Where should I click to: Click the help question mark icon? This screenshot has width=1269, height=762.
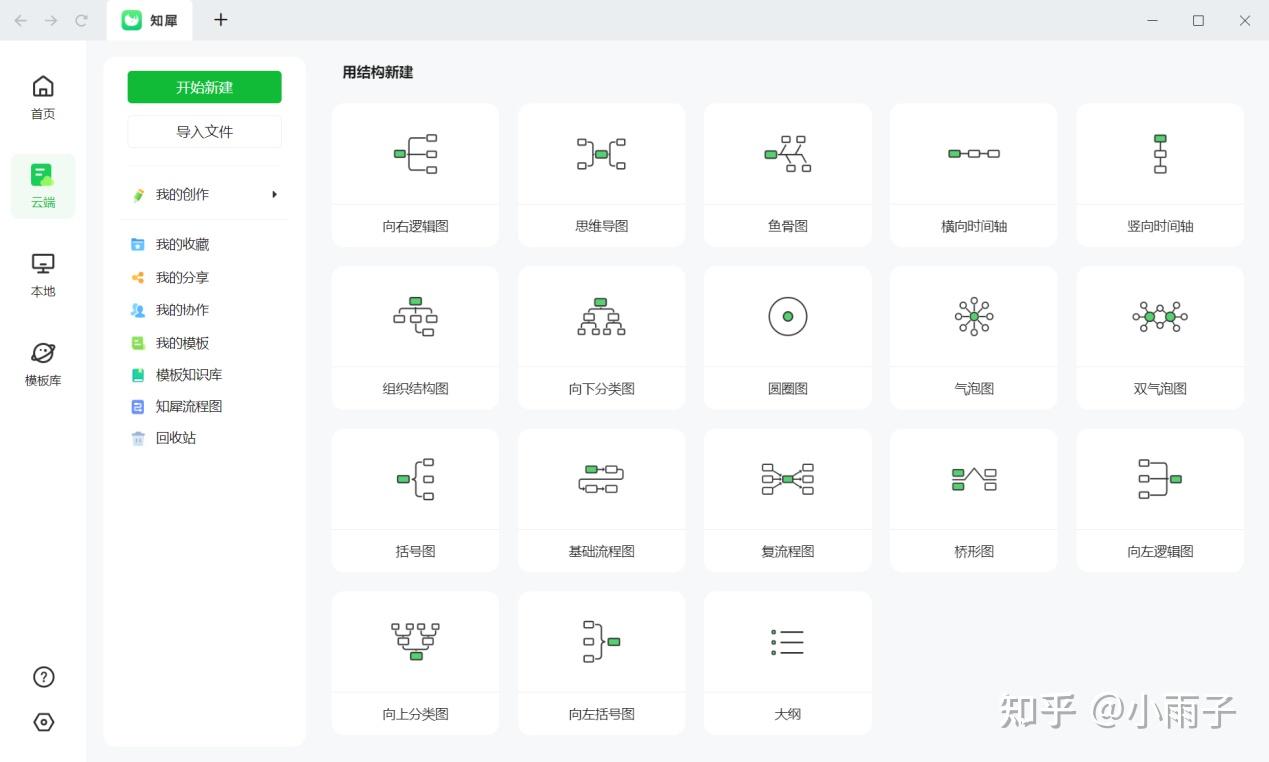click(x=43, y=677)
